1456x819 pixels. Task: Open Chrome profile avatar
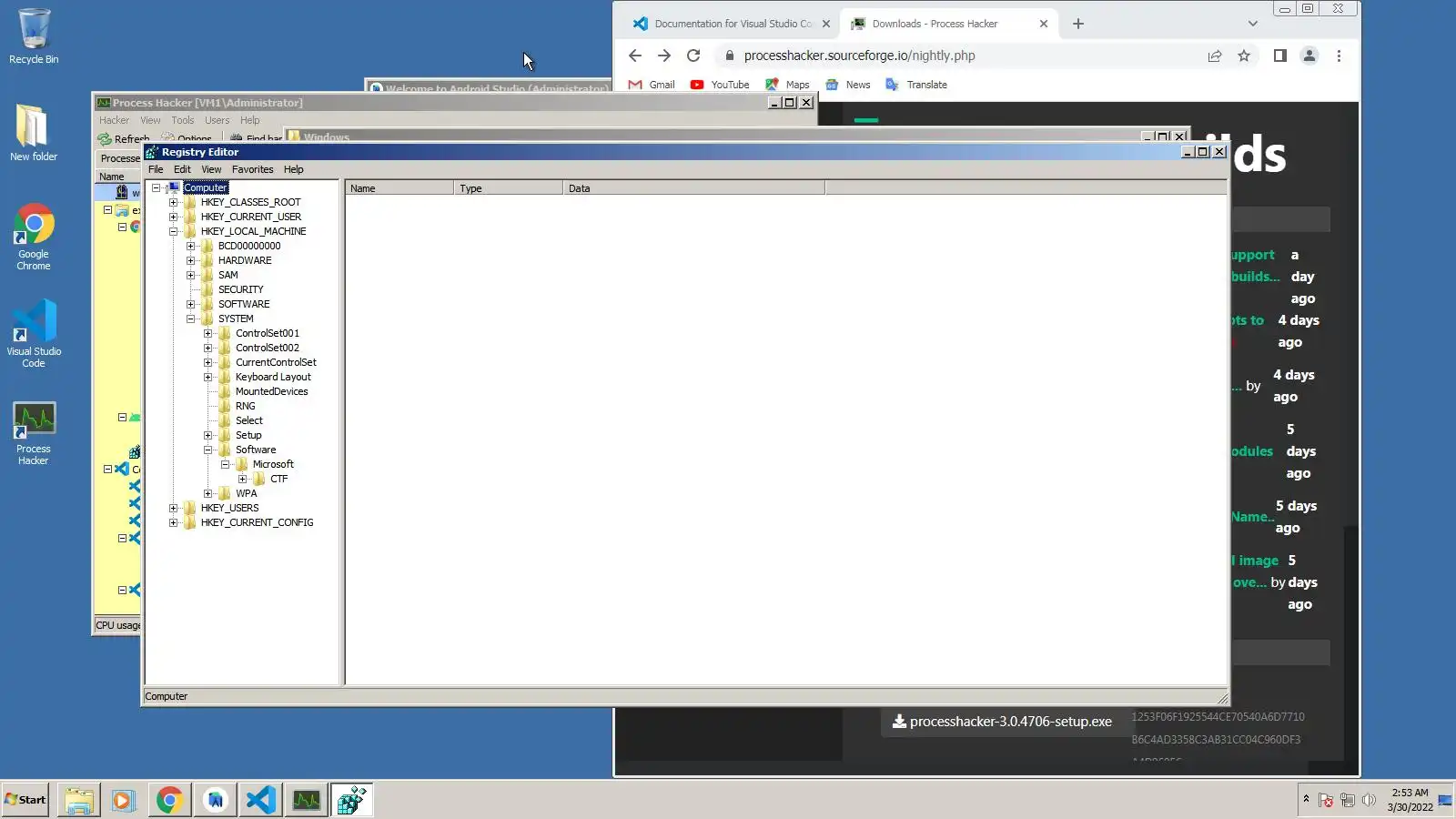coord(1309,56)
